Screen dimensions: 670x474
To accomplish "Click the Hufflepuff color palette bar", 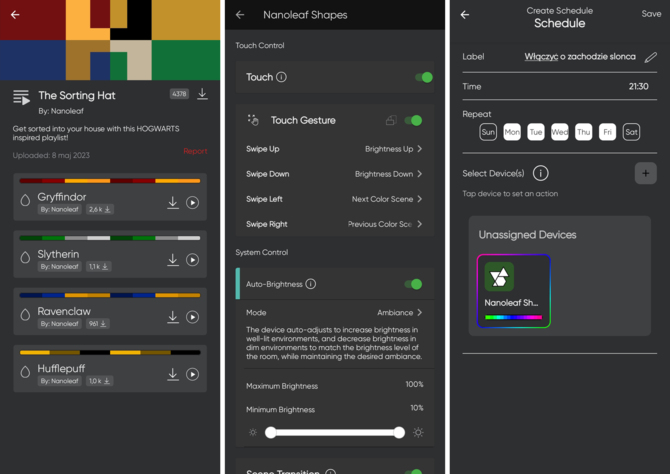I will point(110,353).
